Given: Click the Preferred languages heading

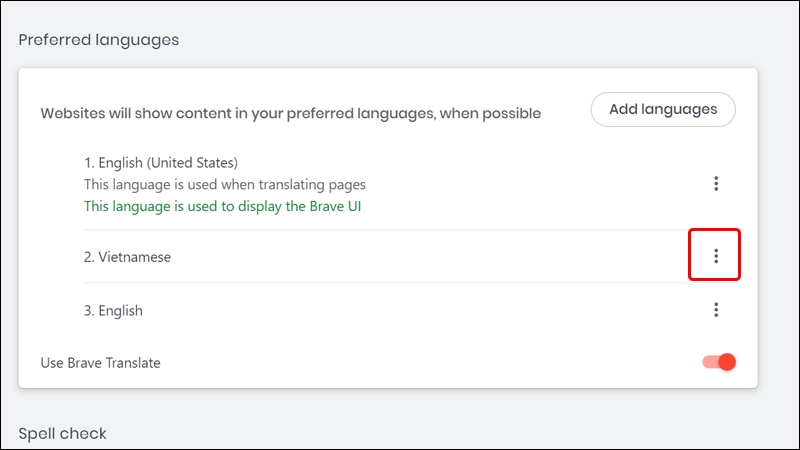Looking at the screenshot, I should [99, 41].
